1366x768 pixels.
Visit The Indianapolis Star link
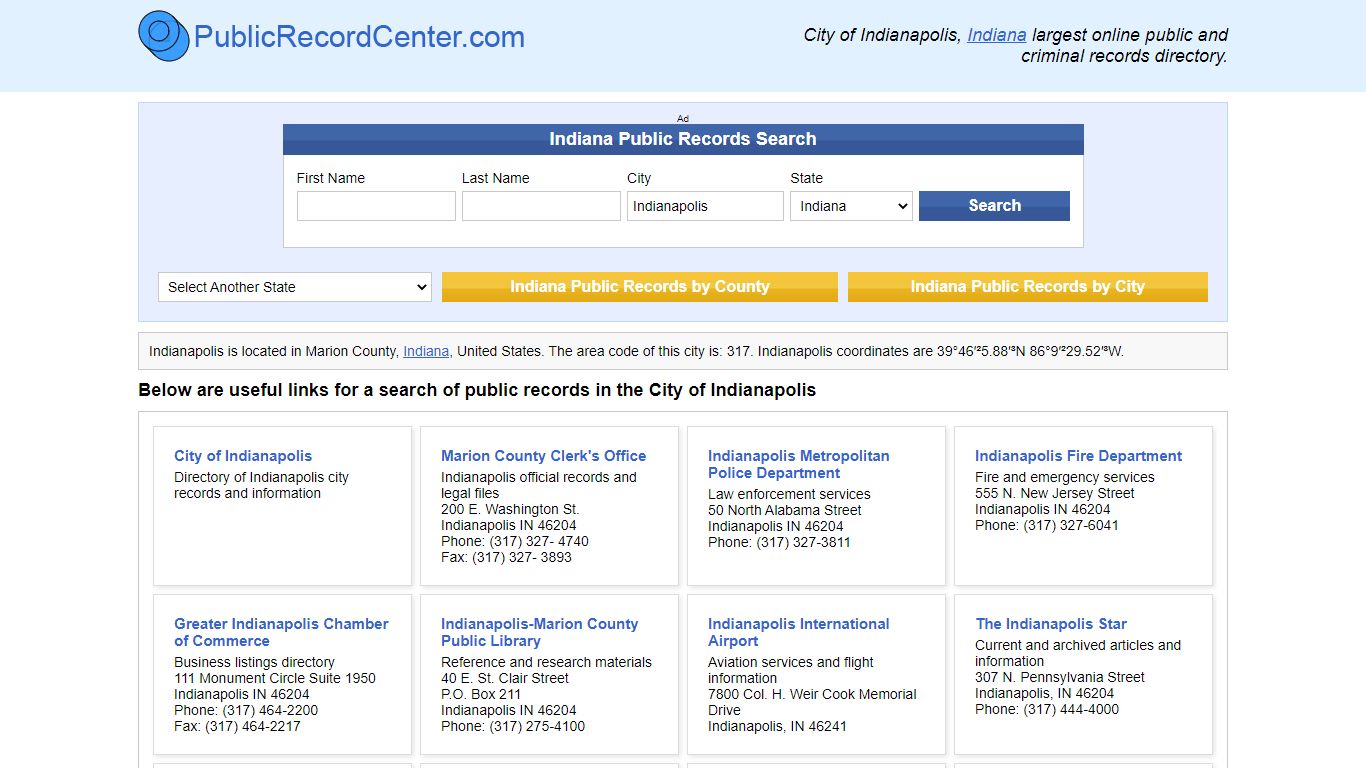coord(1051,624)
